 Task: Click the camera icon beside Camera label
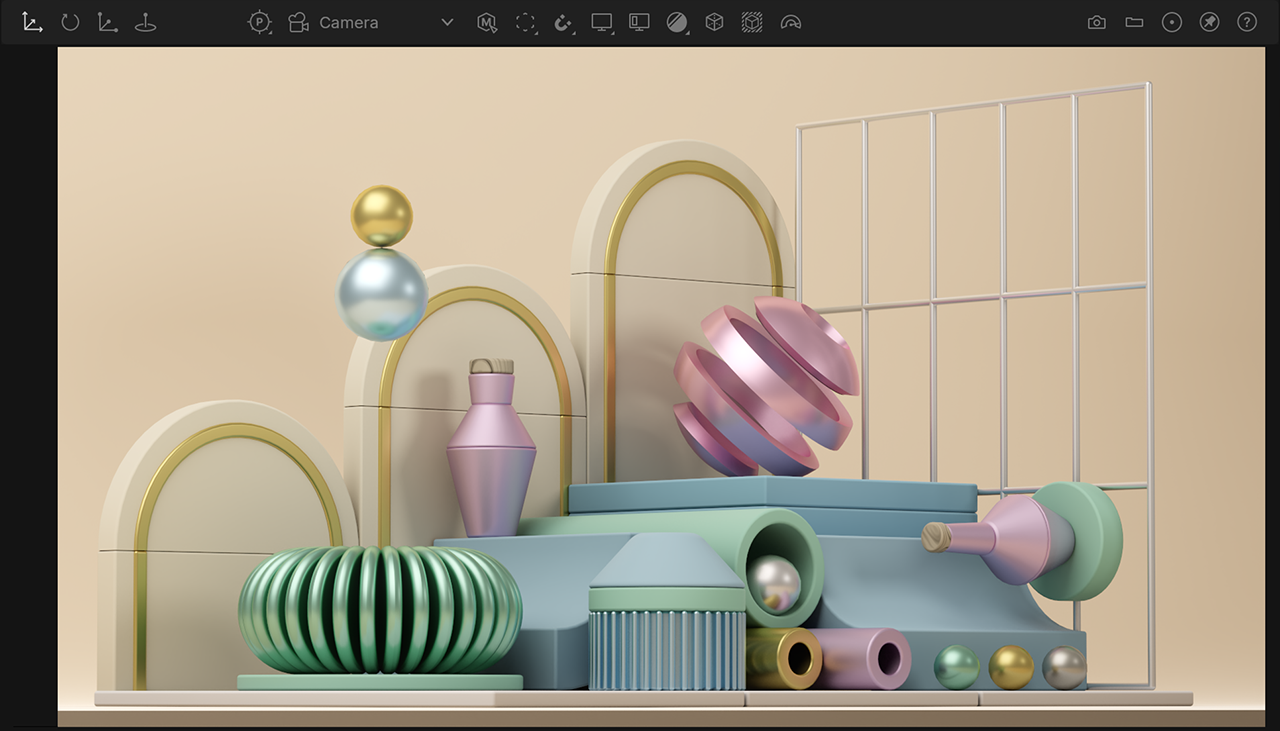[x=298, y=22]
